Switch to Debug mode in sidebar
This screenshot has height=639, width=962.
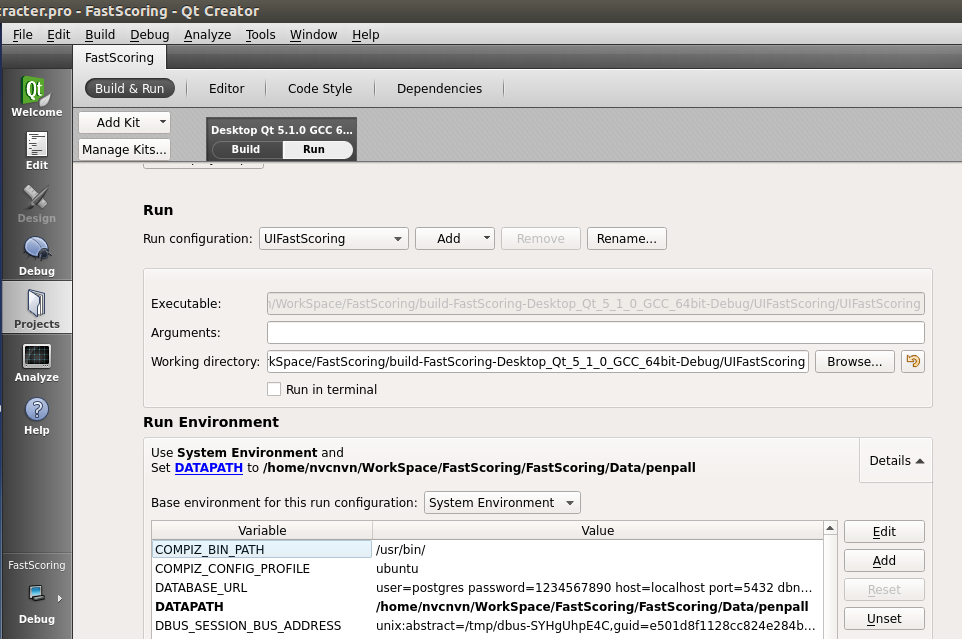point(36,256)
